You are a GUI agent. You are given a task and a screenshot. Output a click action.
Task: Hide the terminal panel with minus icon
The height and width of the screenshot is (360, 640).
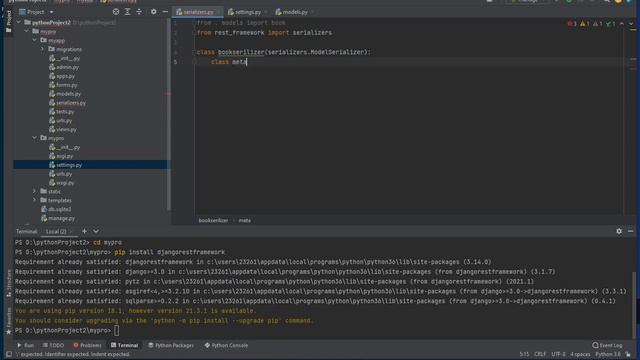pos(631,231)
